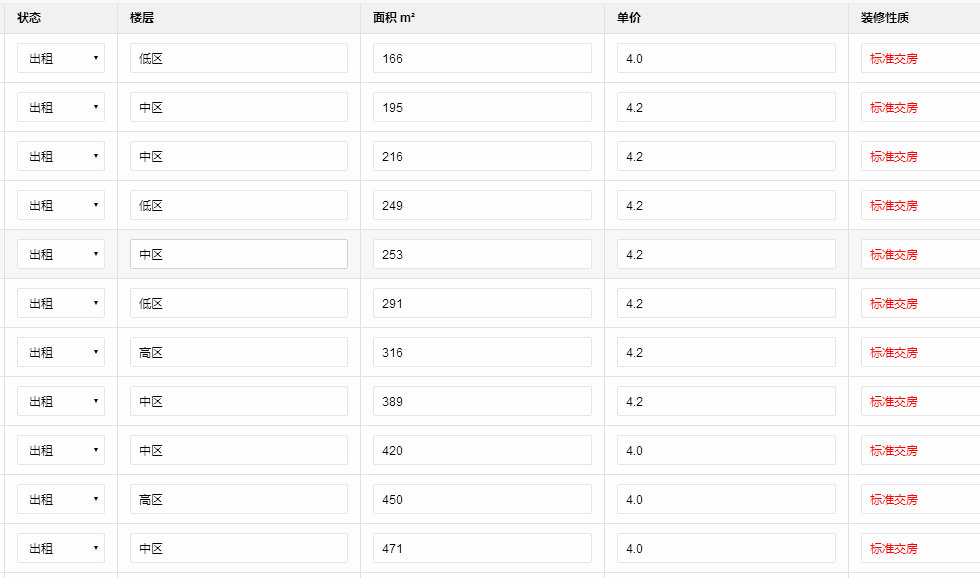
Task: Click the 楼层 field in the 166 area row
Action: pyautogui.click(x=239, y=59)
